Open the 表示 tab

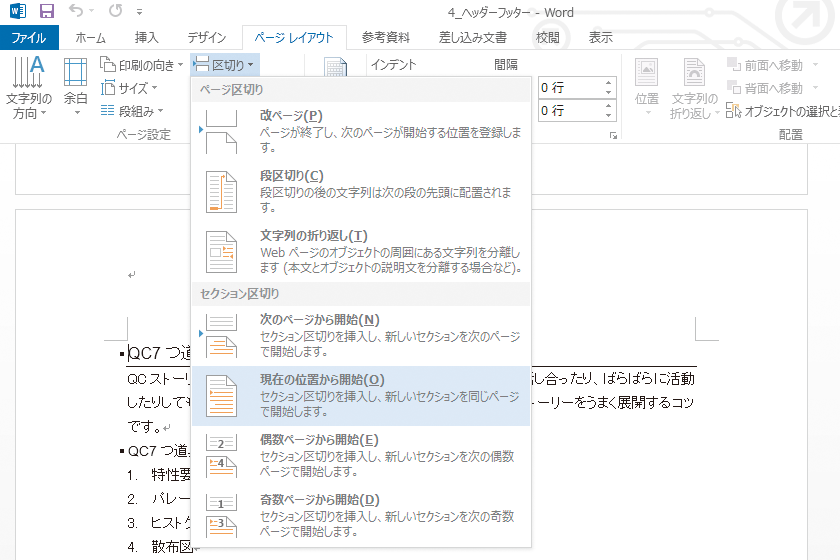(601, 38)
